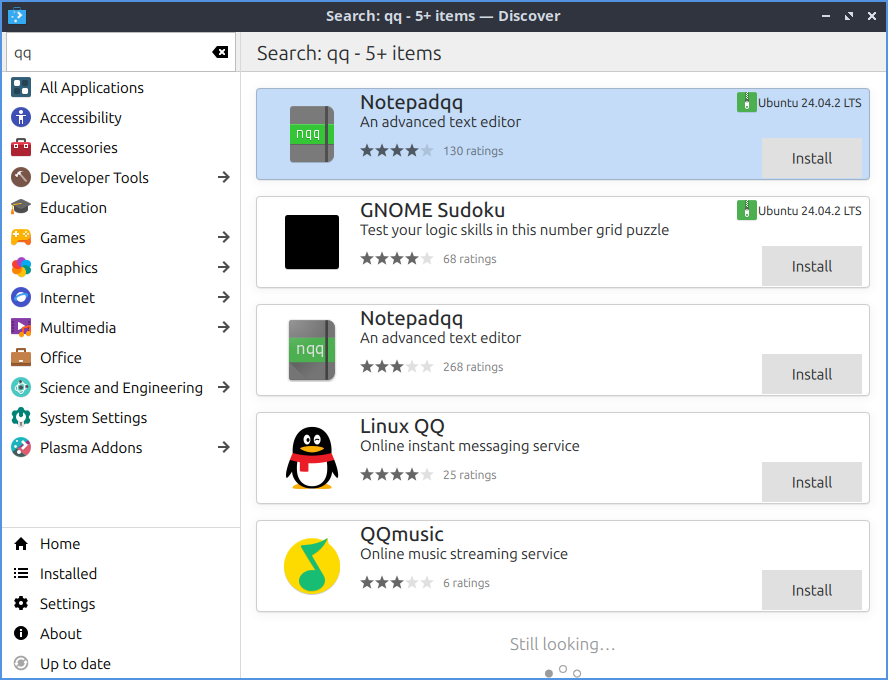Click the System Settings icon
Viewport: 888px width, 680px height.
point(21,418)
